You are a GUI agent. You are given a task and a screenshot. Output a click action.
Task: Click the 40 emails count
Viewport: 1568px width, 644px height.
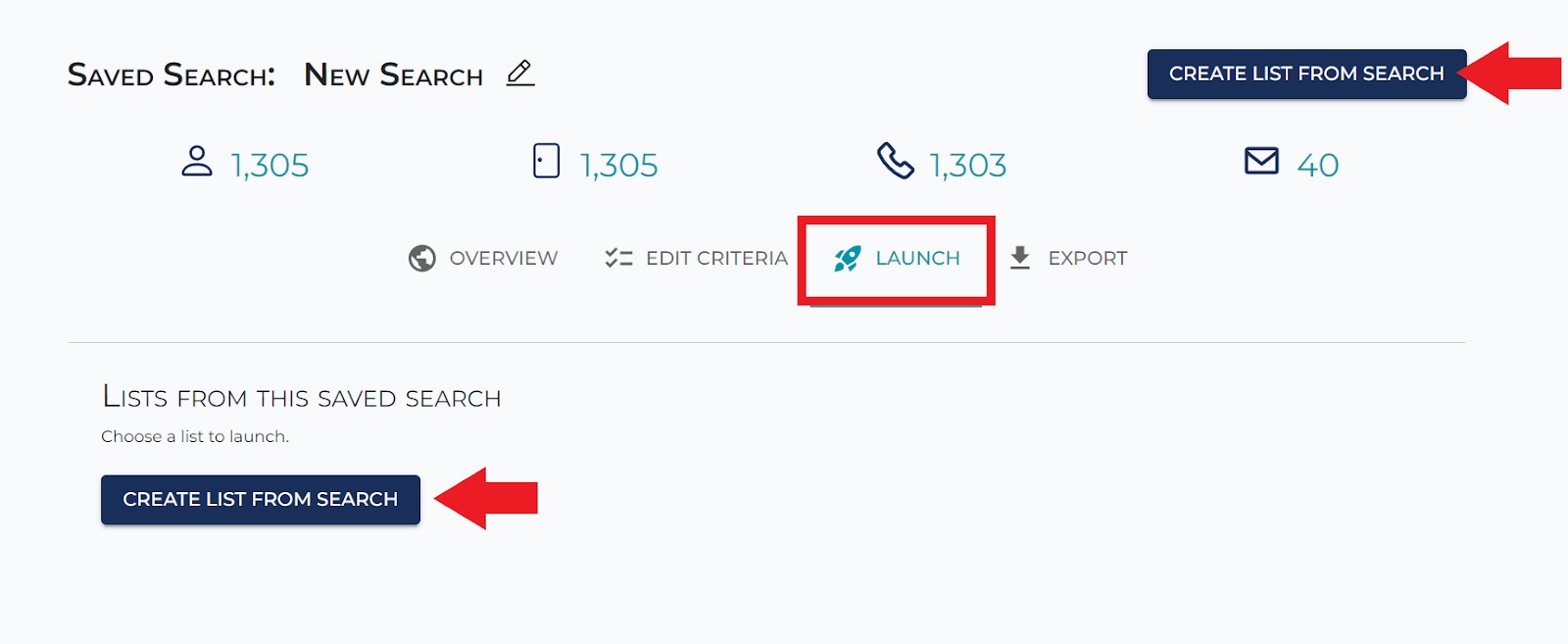(1318, 166)
